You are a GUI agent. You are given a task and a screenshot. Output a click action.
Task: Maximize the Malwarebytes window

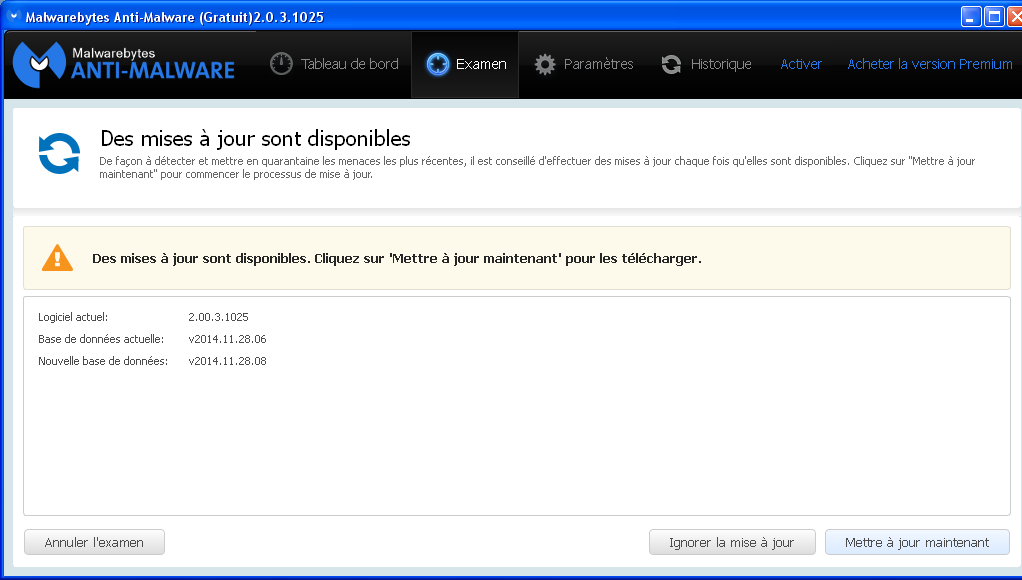pos(994,16)
